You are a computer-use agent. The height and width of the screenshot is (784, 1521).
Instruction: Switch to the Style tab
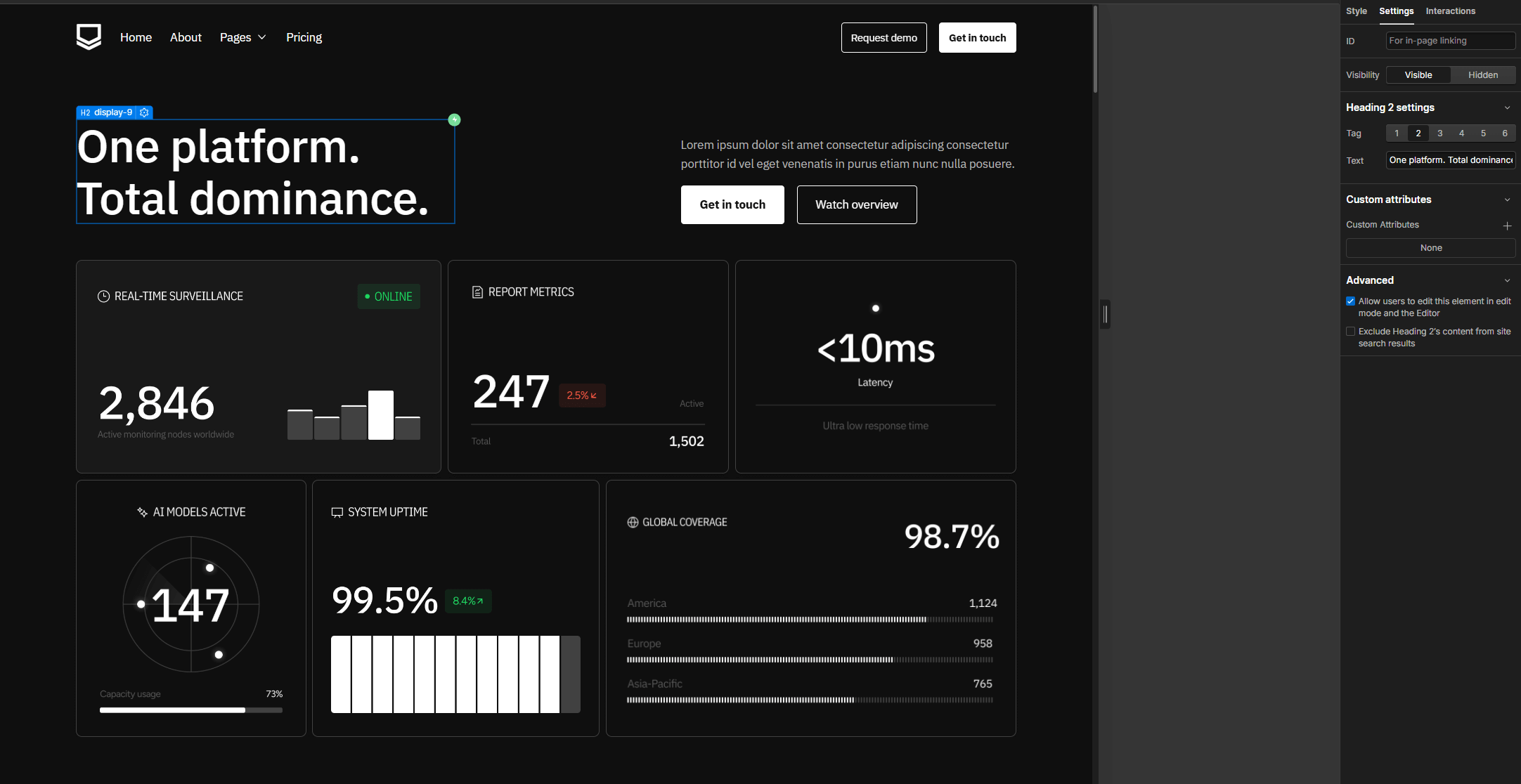coord(1357,11)
